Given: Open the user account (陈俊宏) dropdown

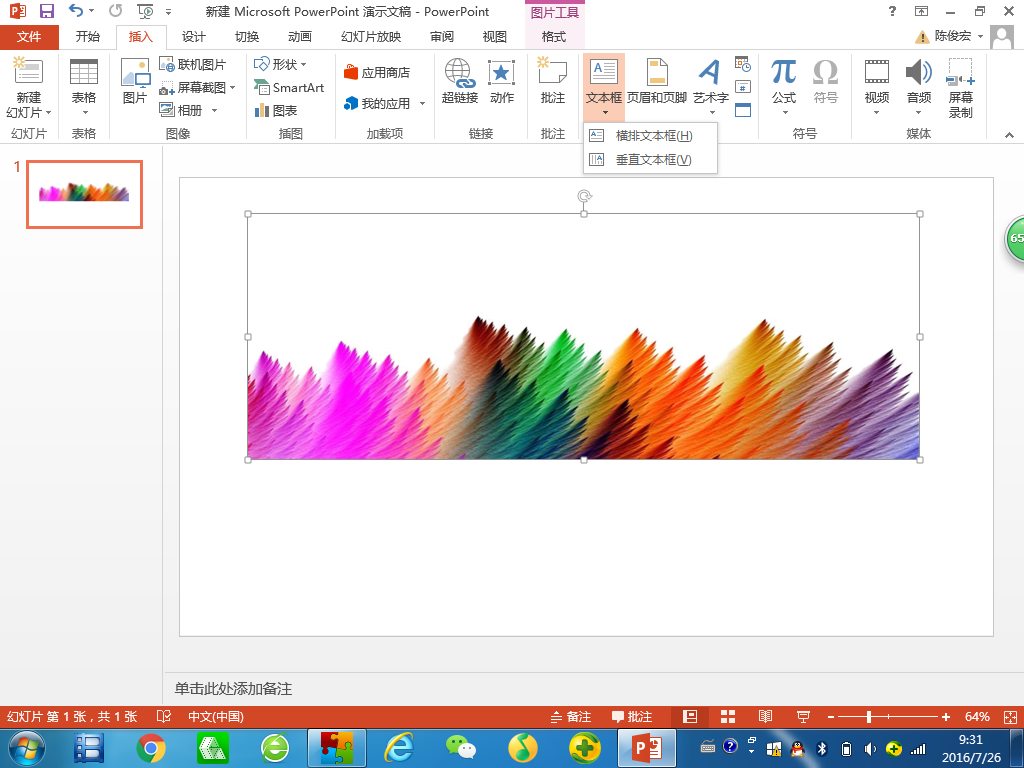Looking at the screenshot, I should click(980, 37).
